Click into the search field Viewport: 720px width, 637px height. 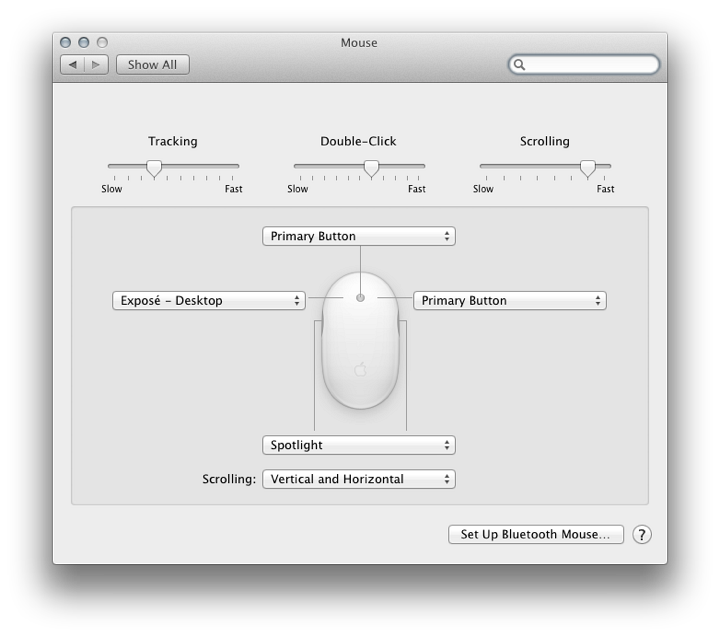584,64
